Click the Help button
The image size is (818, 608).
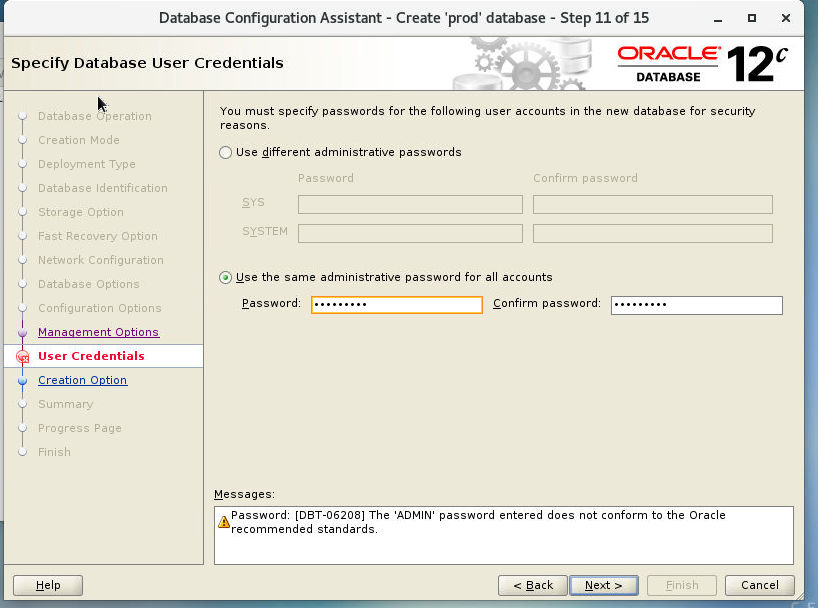[x=48, y=585]
